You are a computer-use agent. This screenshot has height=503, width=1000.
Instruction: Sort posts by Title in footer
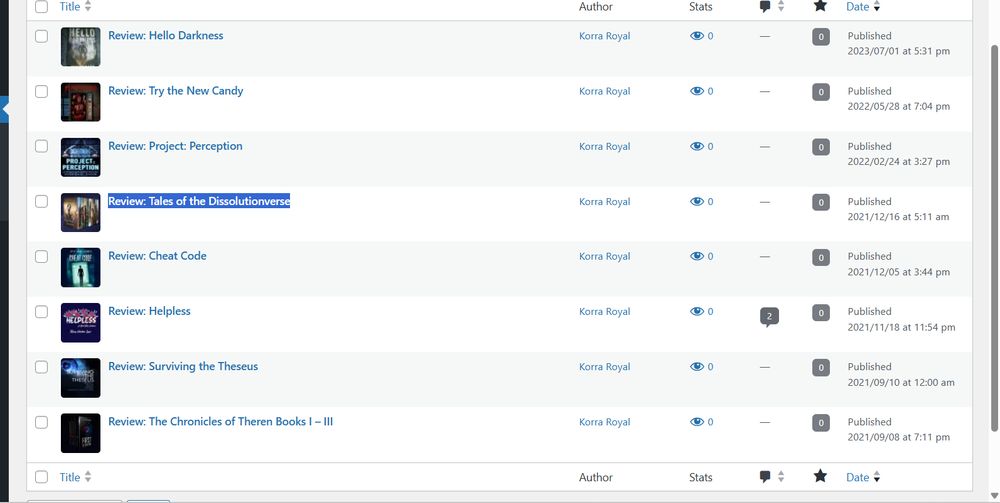(x=75, y=477)
